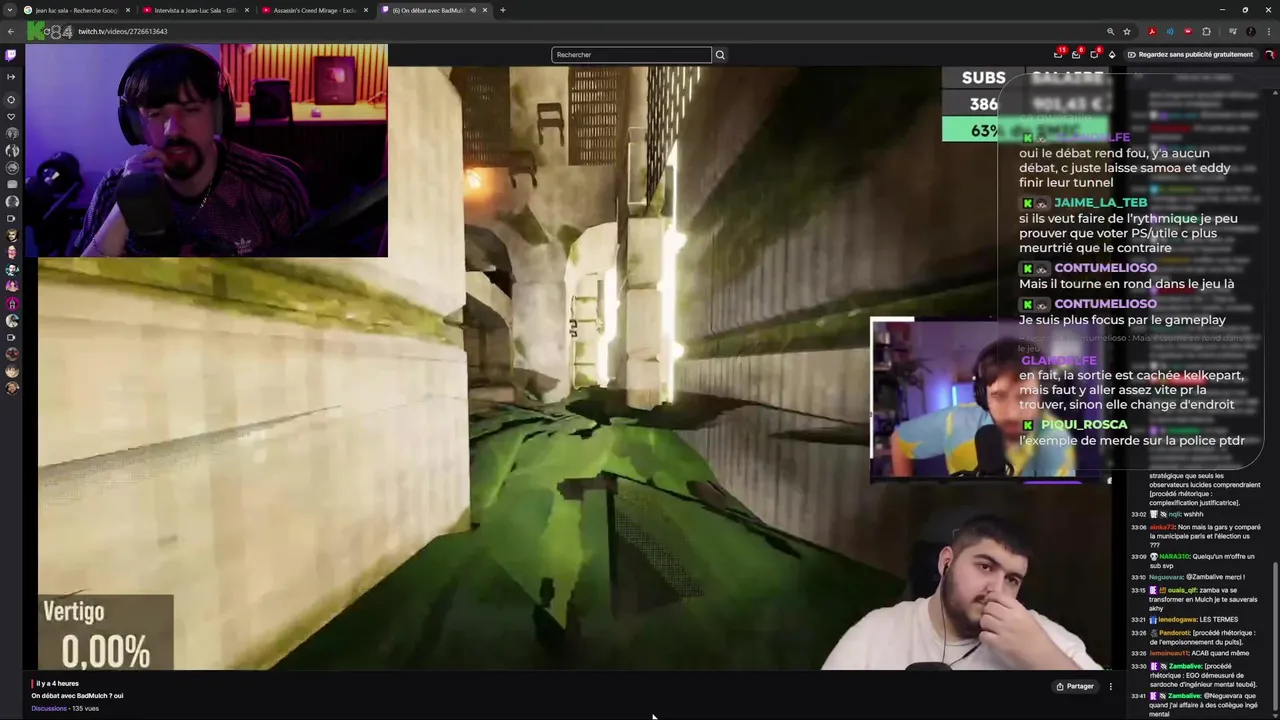Image resolution: width=1280 pixels, height=720 pixels.
Task: Jump to chat timestamp 33:41
Action: [1138, 696]
